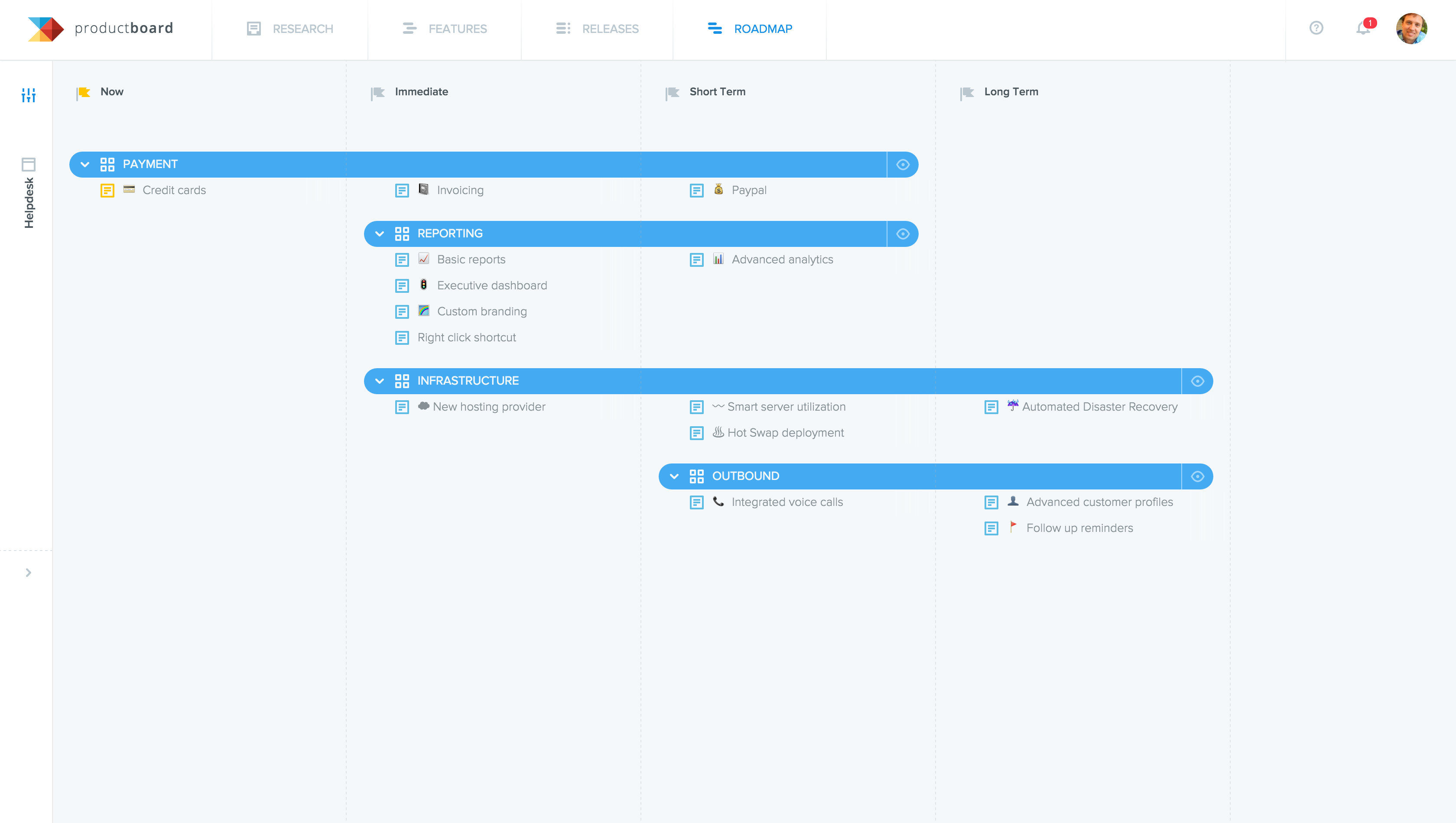
Task: Open the Follow up reminders feature
Action: [1079, 528]
